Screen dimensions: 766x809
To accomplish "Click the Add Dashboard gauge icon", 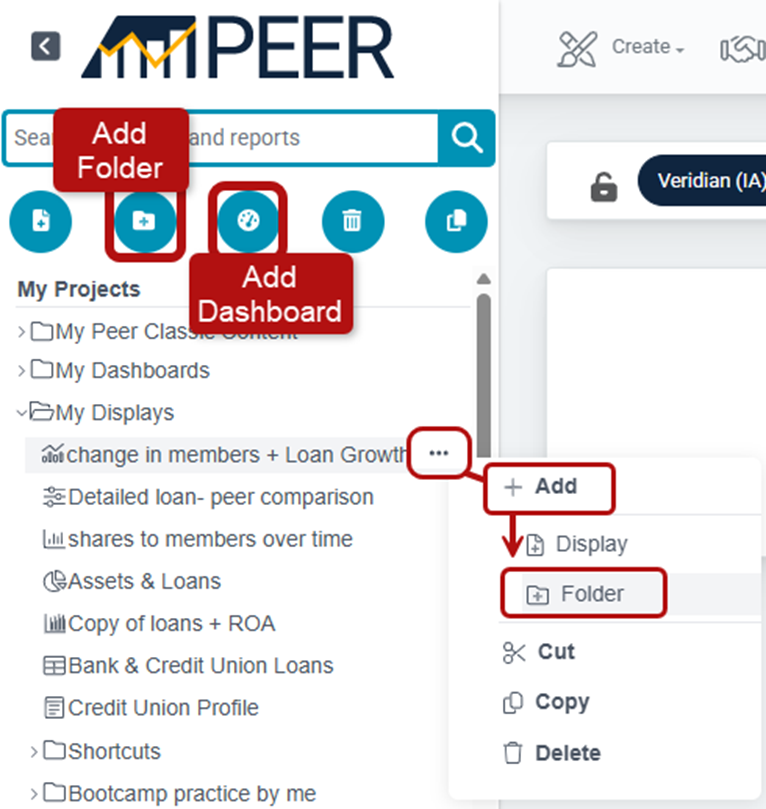I will [248, 221].
